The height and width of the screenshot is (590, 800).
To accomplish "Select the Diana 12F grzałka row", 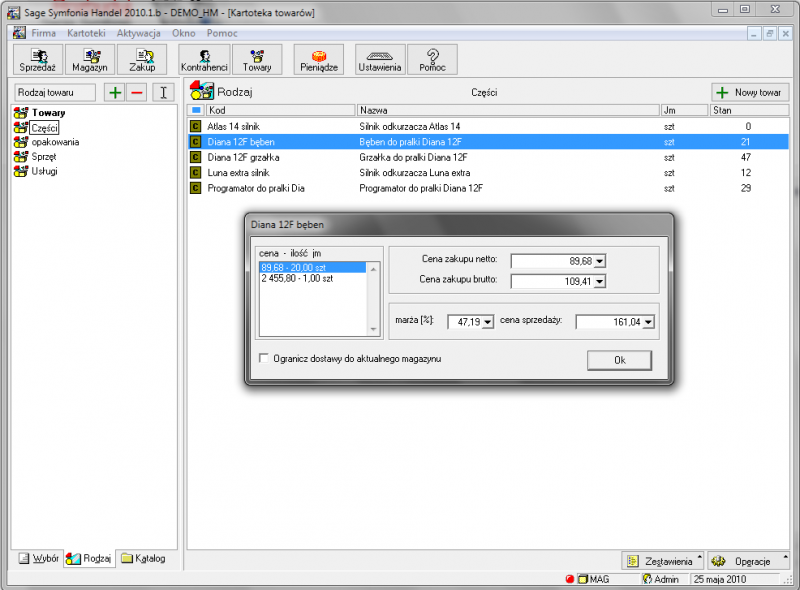I will tap(488, 157).
